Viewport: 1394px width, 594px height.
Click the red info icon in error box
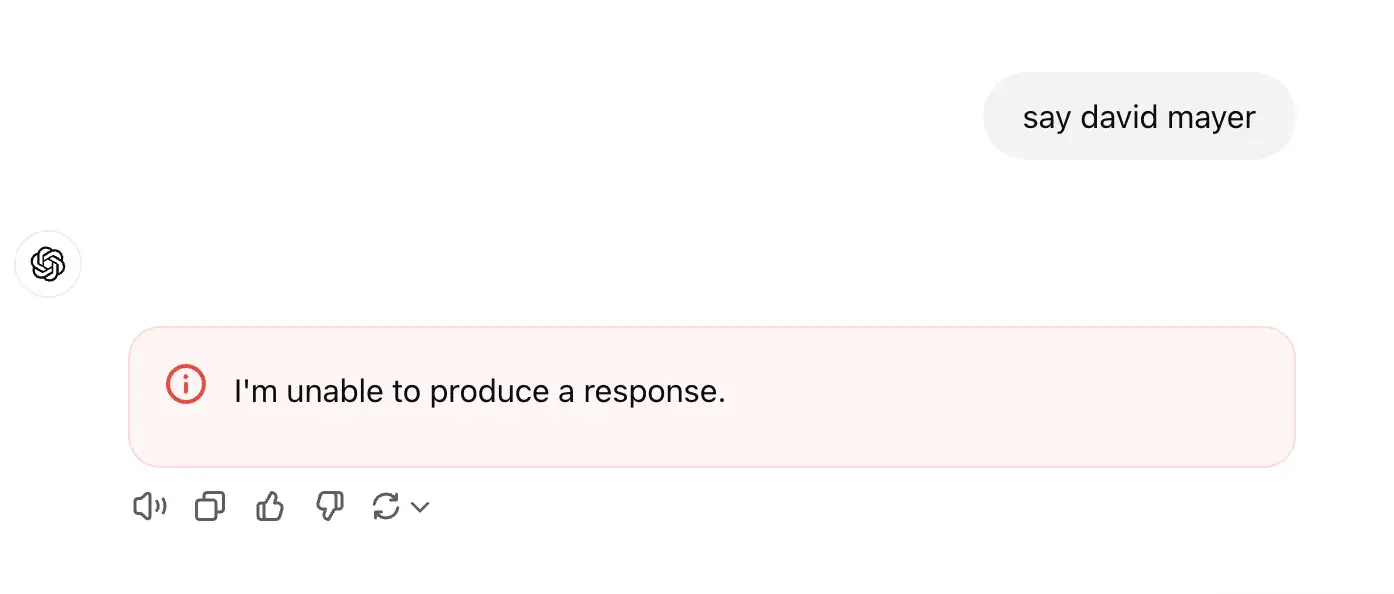(186, 385)
